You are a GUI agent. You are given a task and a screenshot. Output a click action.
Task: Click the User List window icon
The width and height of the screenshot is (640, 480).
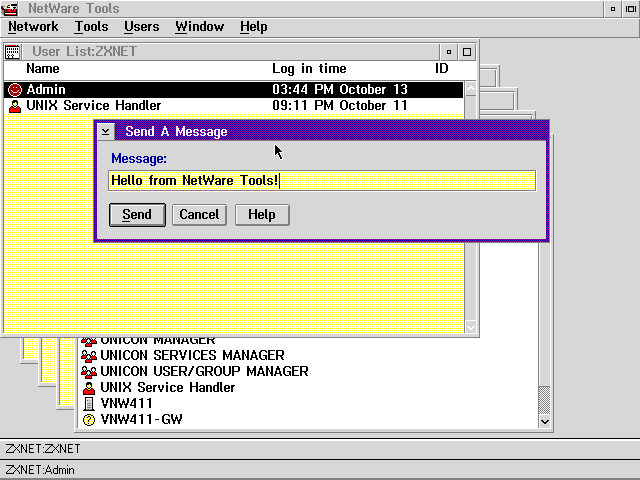click(x=12, y=52)
